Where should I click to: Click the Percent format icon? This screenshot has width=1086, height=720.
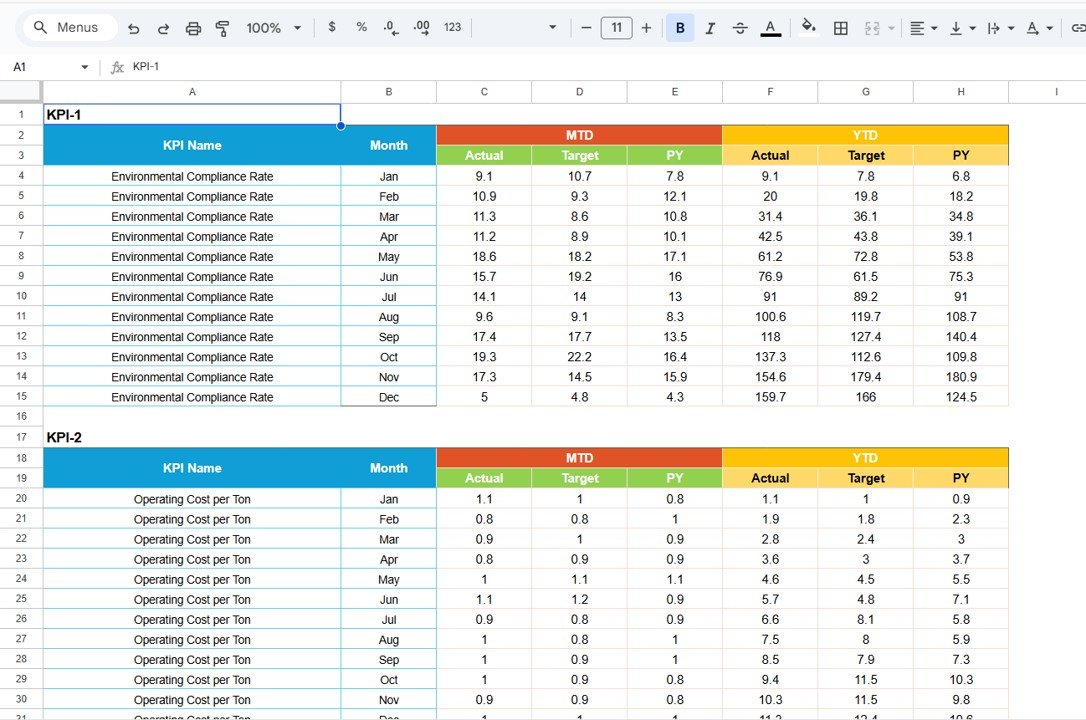361,27
